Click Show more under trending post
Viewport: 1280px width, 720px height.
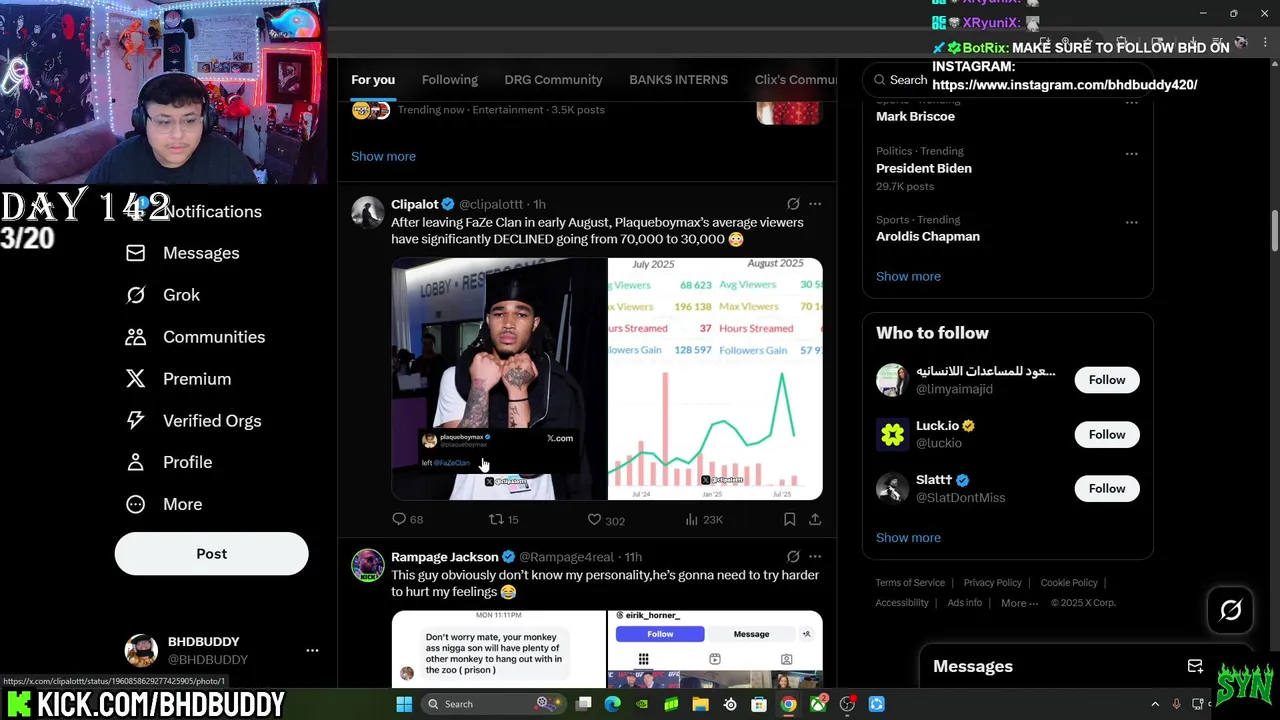383,156
